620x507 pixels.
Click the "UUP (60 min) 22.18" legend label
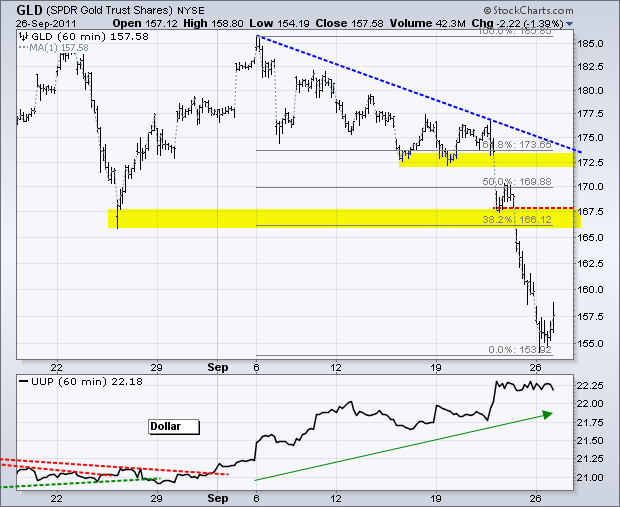pos(87,382)
